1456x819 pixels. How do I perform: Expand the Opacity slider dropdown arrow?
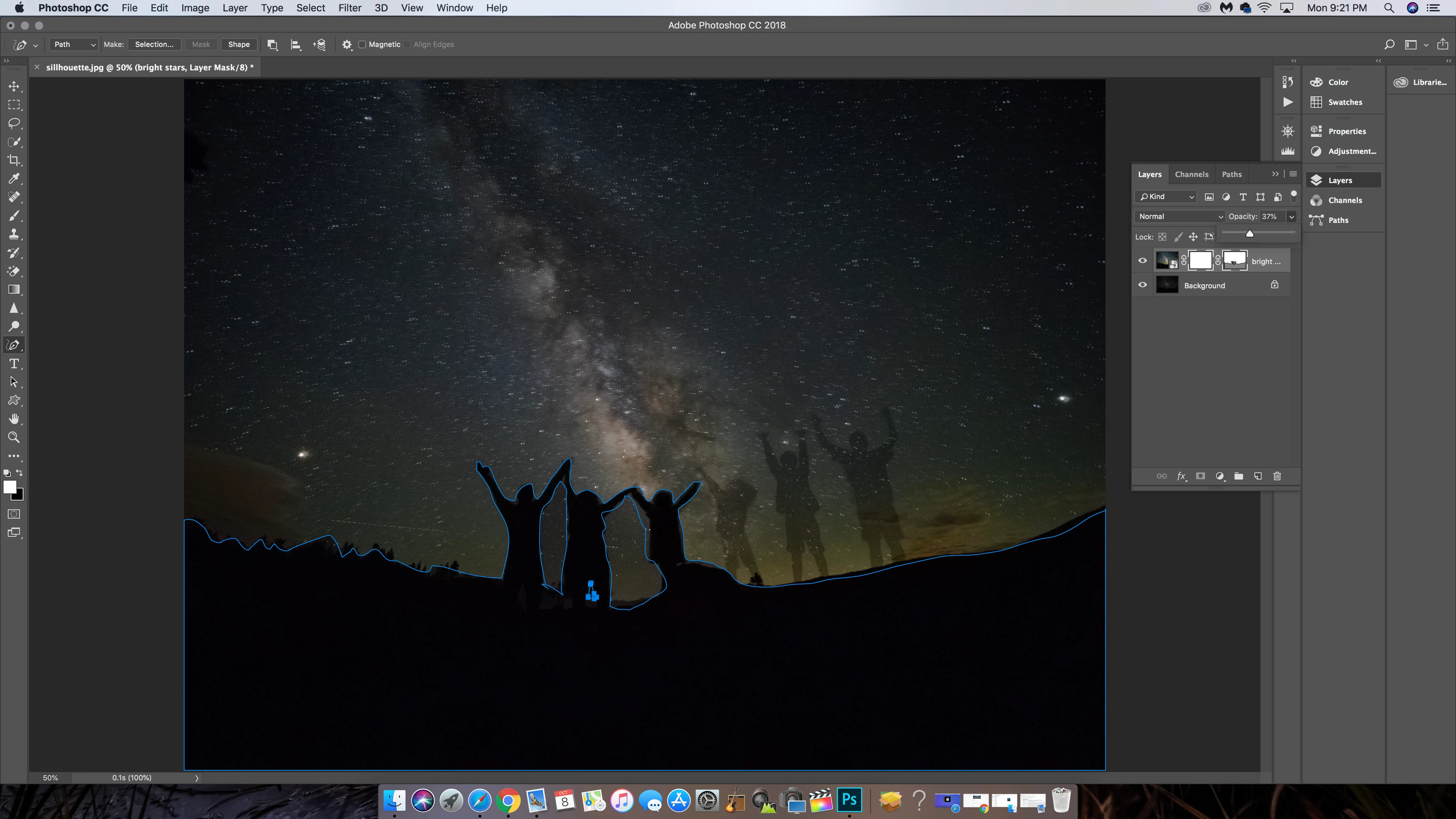(x=1291, y=216)
